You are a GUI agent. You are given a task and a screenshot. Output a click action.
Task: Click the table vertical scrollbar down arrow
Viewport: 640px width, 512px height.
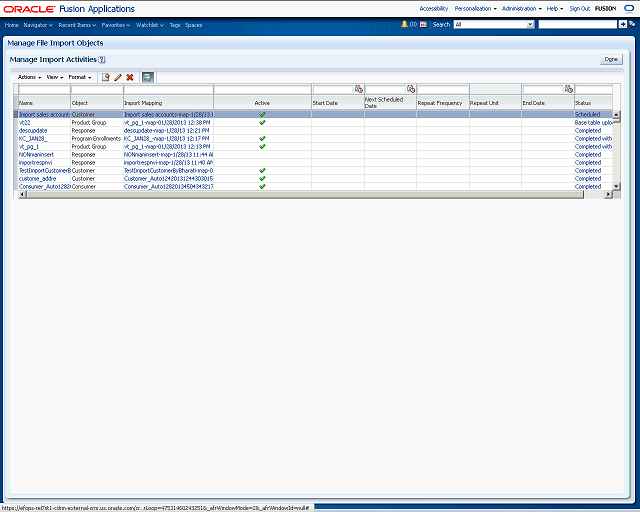pos(616,186)
